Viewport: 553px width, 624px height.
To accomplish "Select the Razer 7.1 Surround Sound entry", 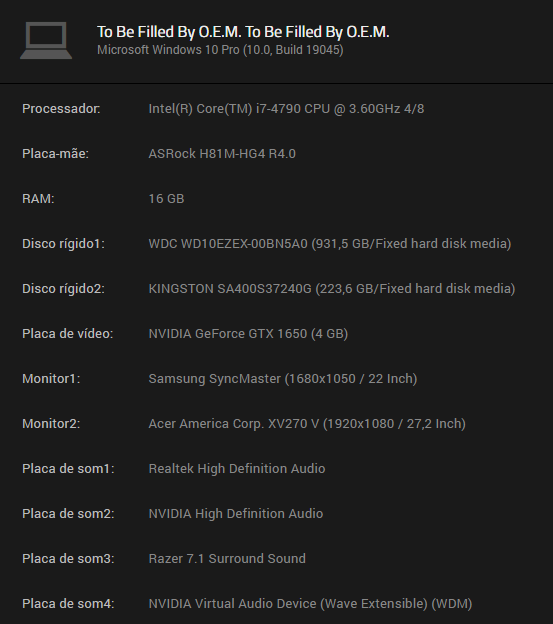I will click(227, 558).
